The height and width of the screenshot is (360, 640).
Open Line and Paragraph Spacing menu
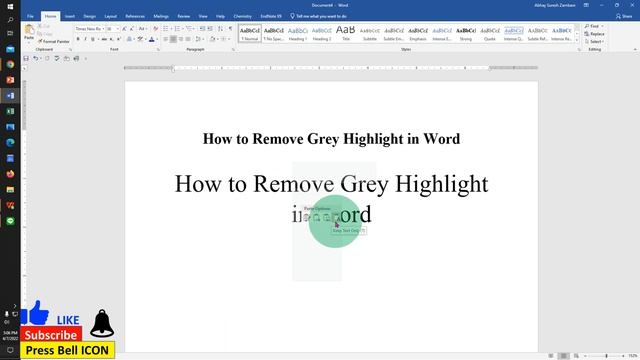(x=199, y=39)
